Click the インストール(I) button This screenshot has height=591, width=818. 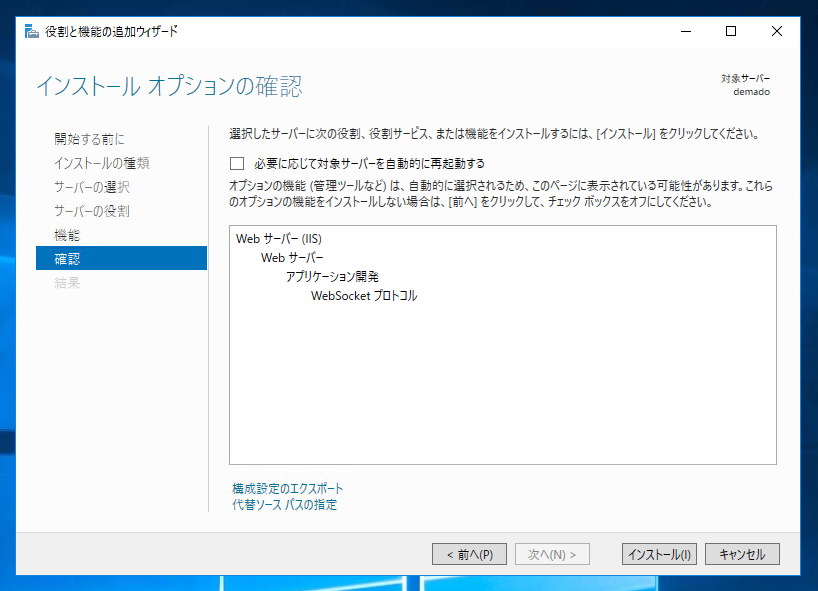coord(659,554)
